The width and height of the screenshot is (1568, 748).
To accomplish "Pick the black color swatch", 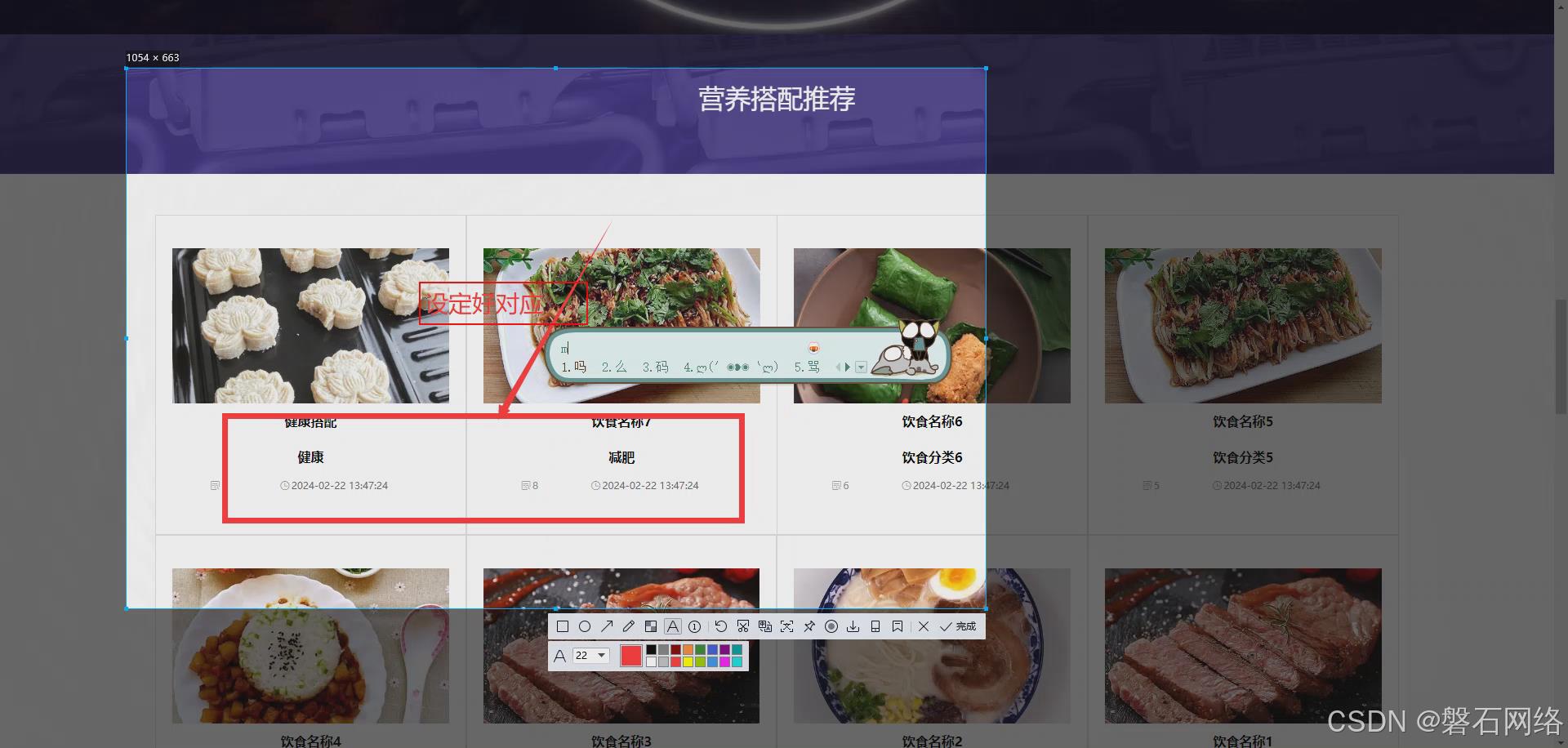I will 651,649.
